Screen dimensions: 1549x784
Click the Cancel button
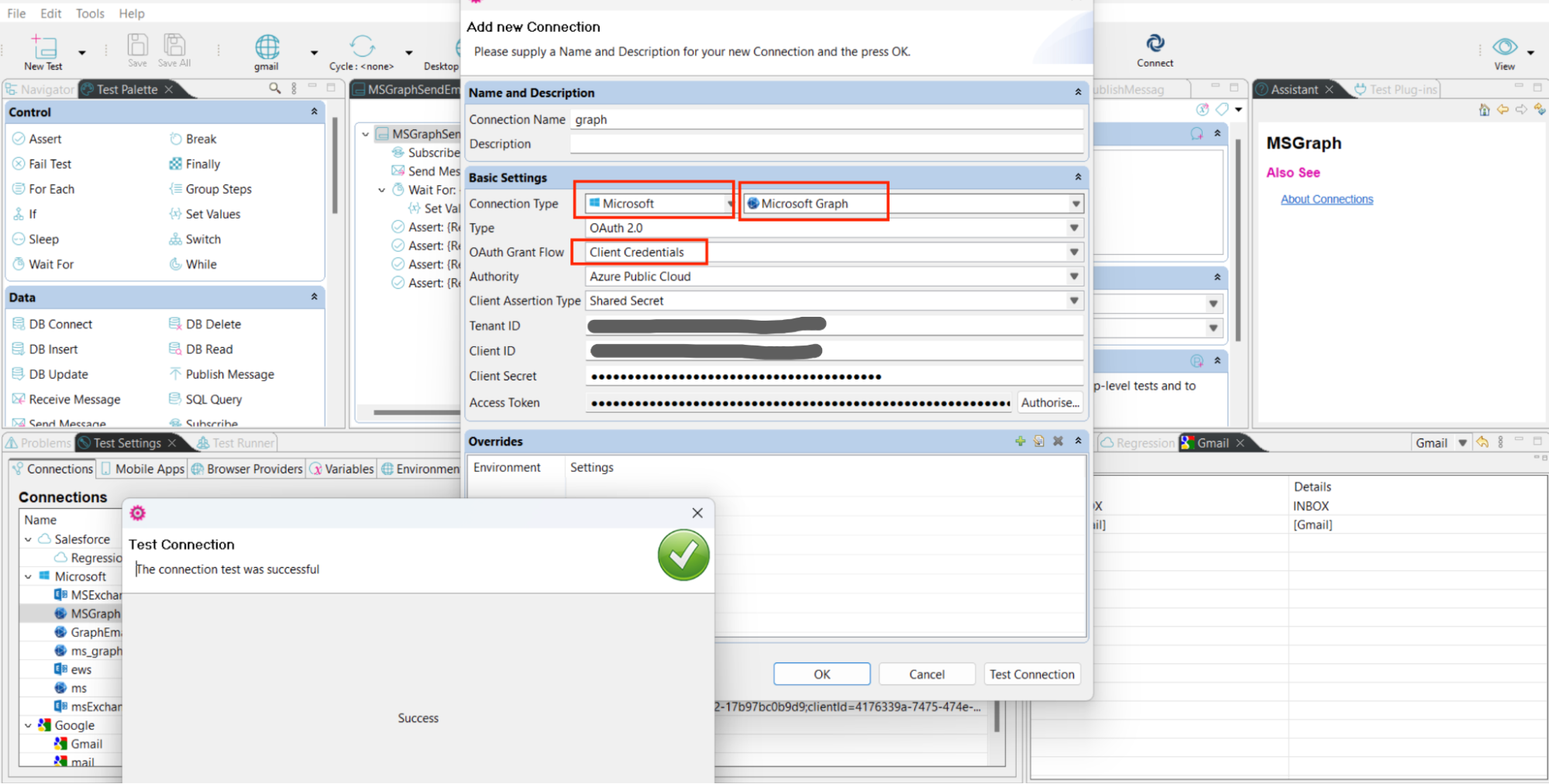pyautogui.click(x=927, y=674)
